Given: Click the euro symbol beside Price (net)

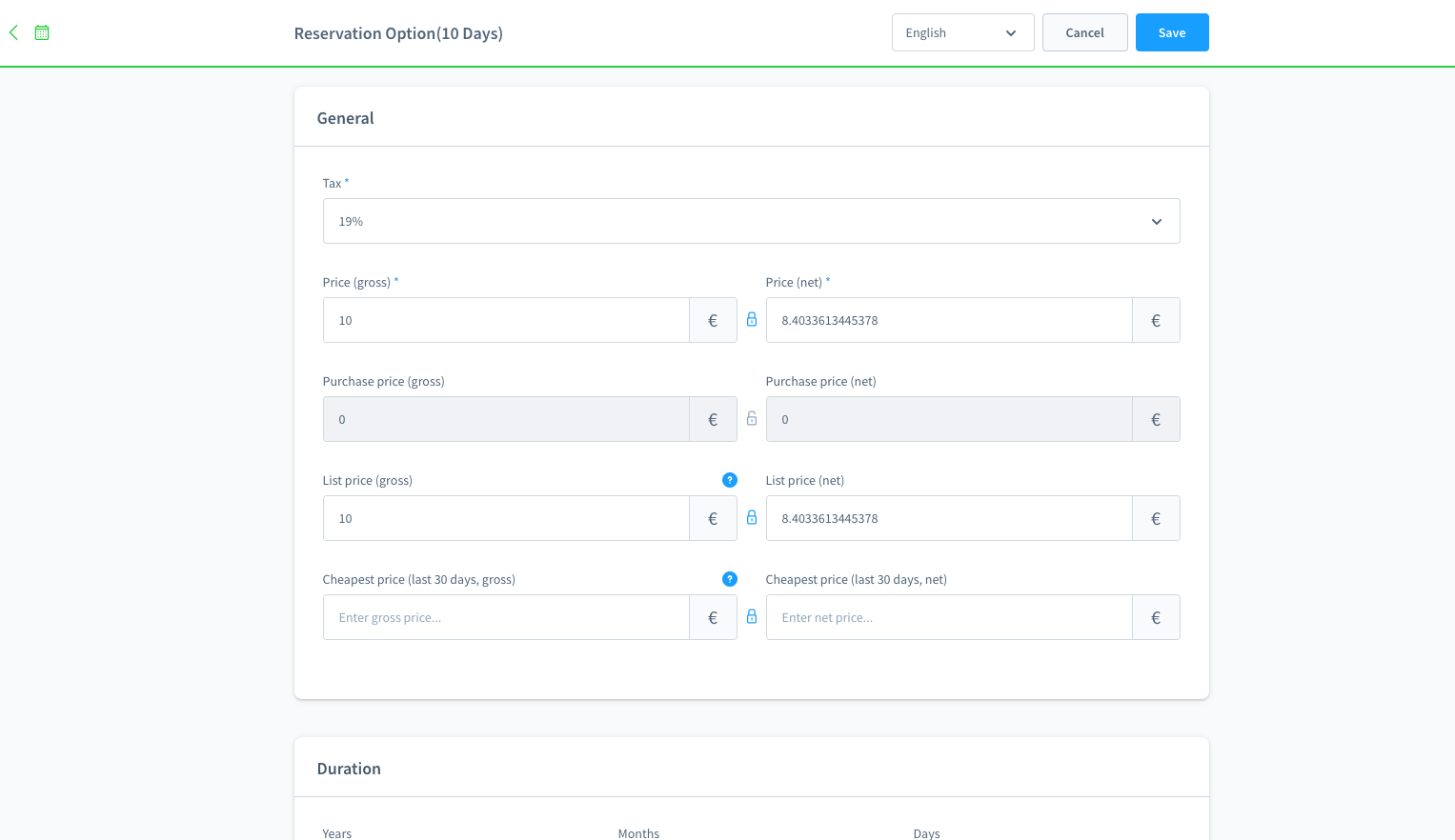Looking at the screenshot, I should pos(1156,320).
